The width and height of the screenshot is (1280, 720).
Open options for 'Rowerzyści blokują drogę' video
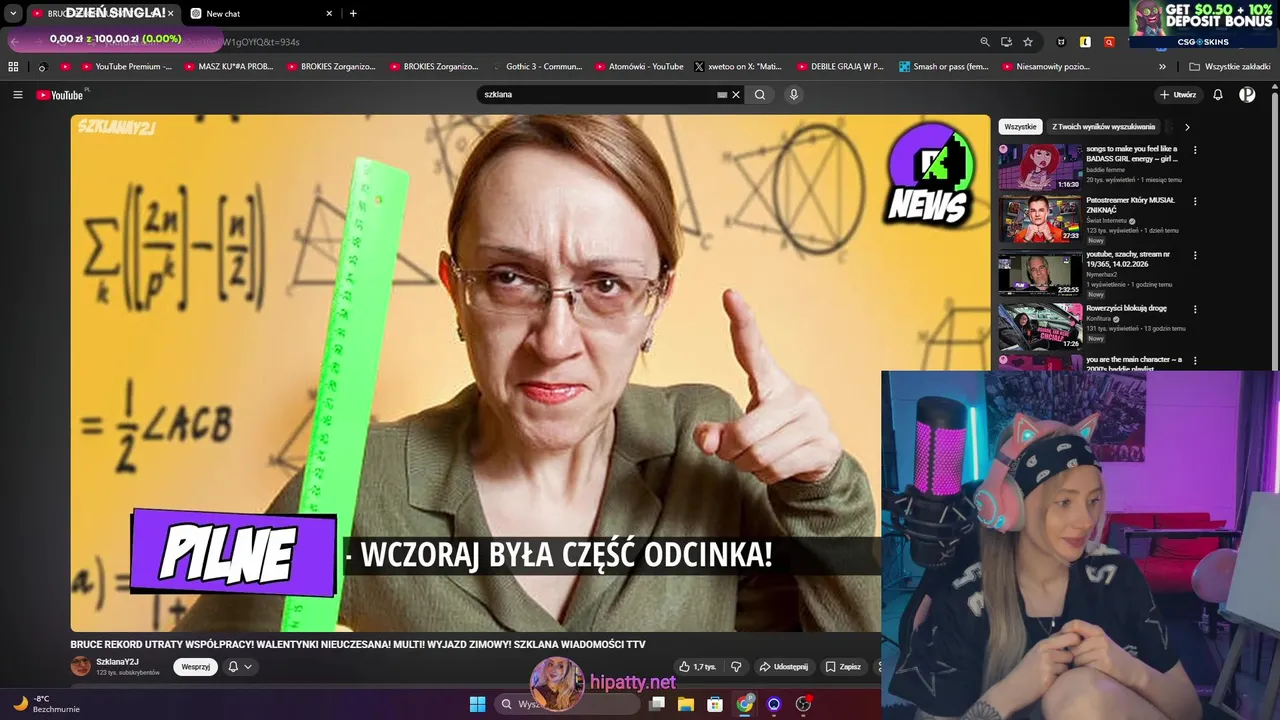[1194, 309]
